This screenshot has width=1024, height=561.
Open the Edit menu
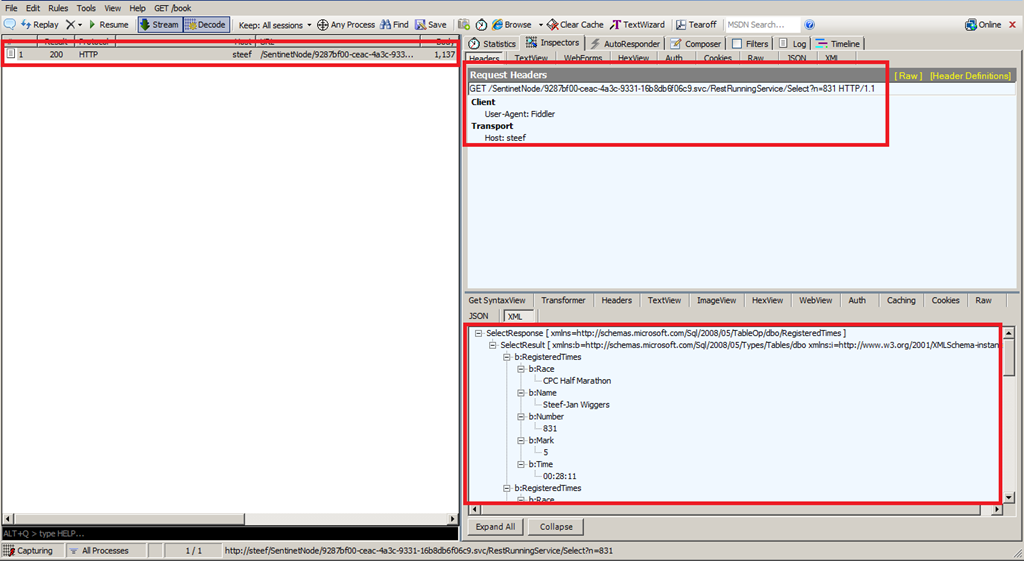pyautogui.click(x=33, y=8)
